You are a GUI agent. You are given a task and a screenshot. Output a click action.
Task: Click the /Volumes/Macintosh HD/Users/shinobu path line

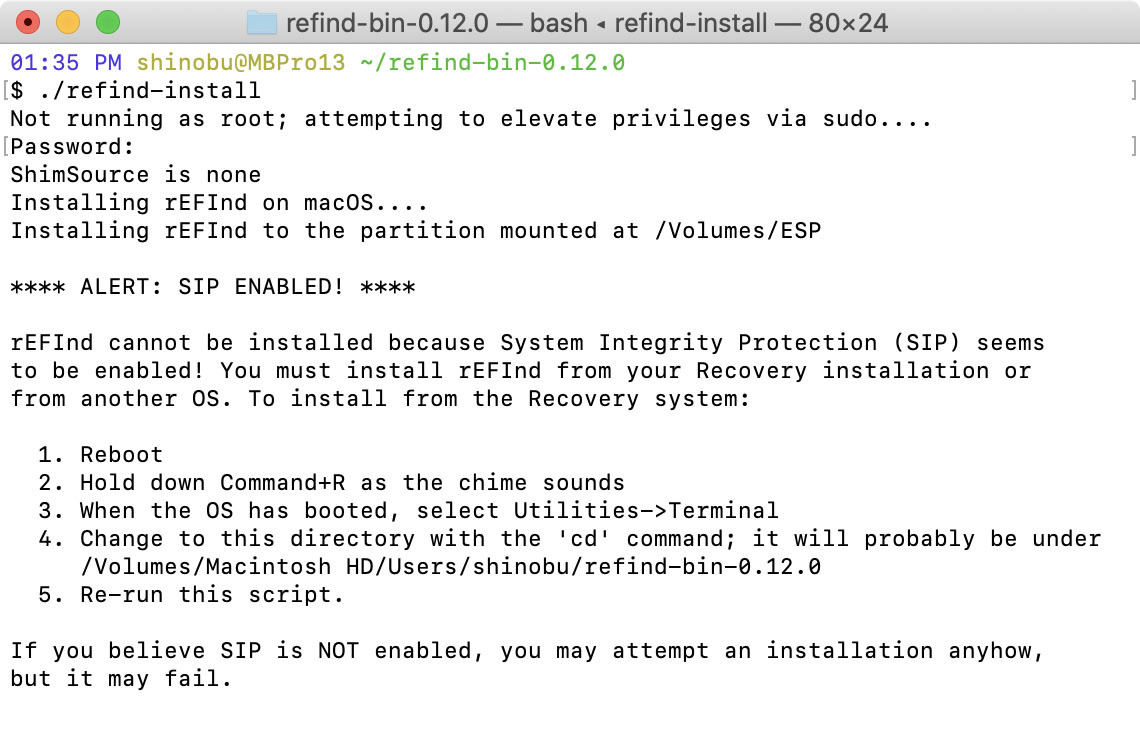click(x=451, y=567)
